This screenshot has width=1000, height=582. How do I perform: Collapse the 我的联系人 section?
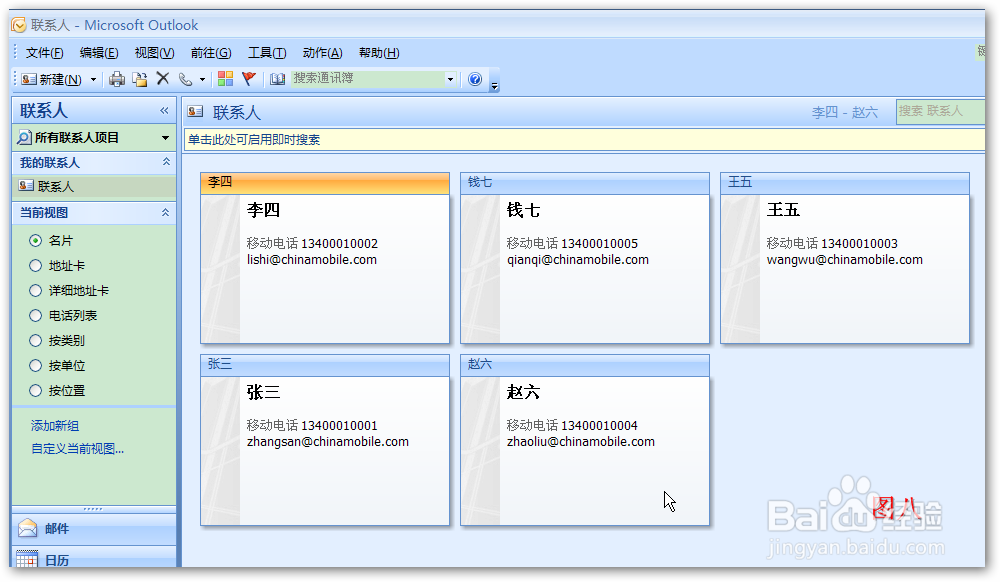(x=165, y=161)
